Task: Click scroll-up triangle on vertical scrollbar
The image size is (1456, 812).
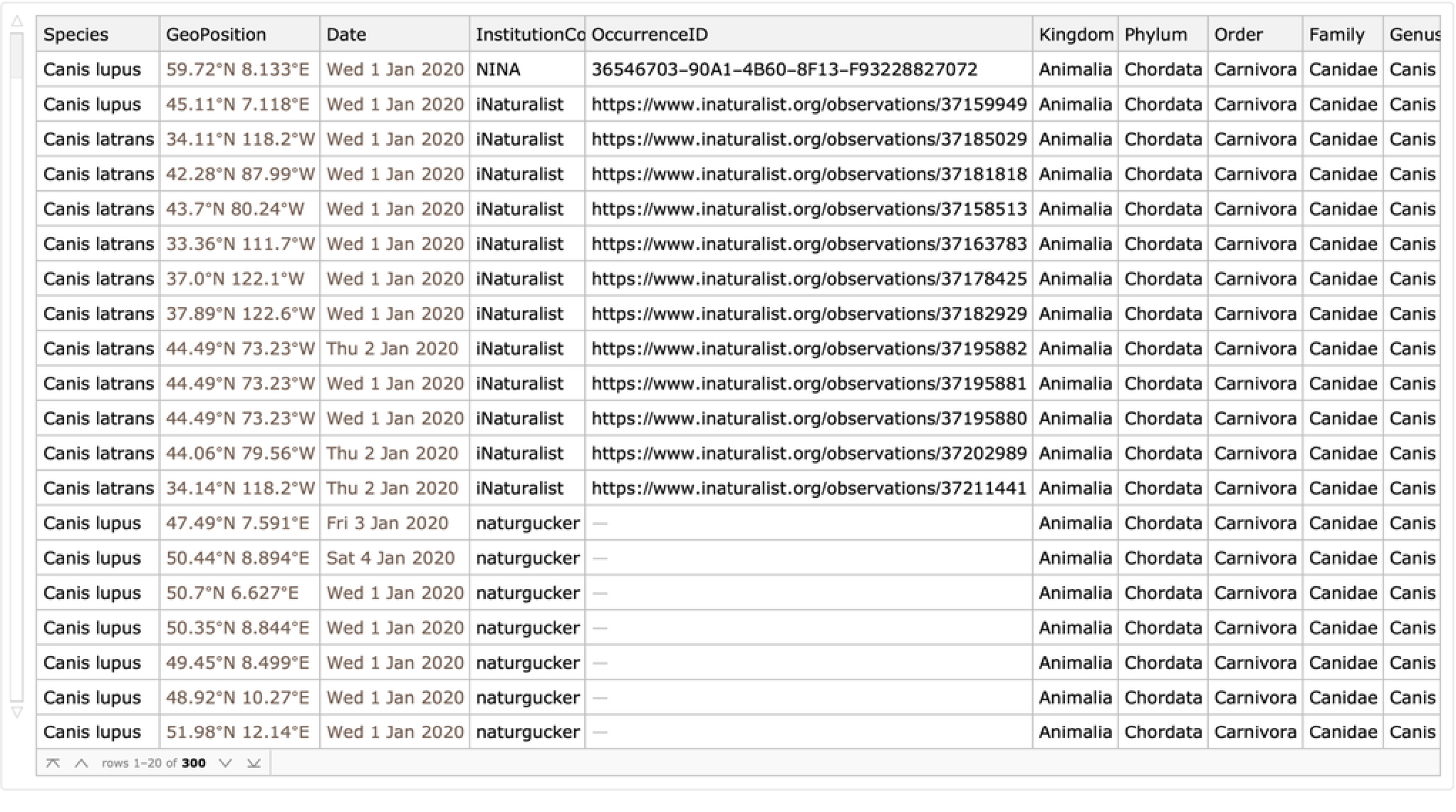Action: point(17,22)
